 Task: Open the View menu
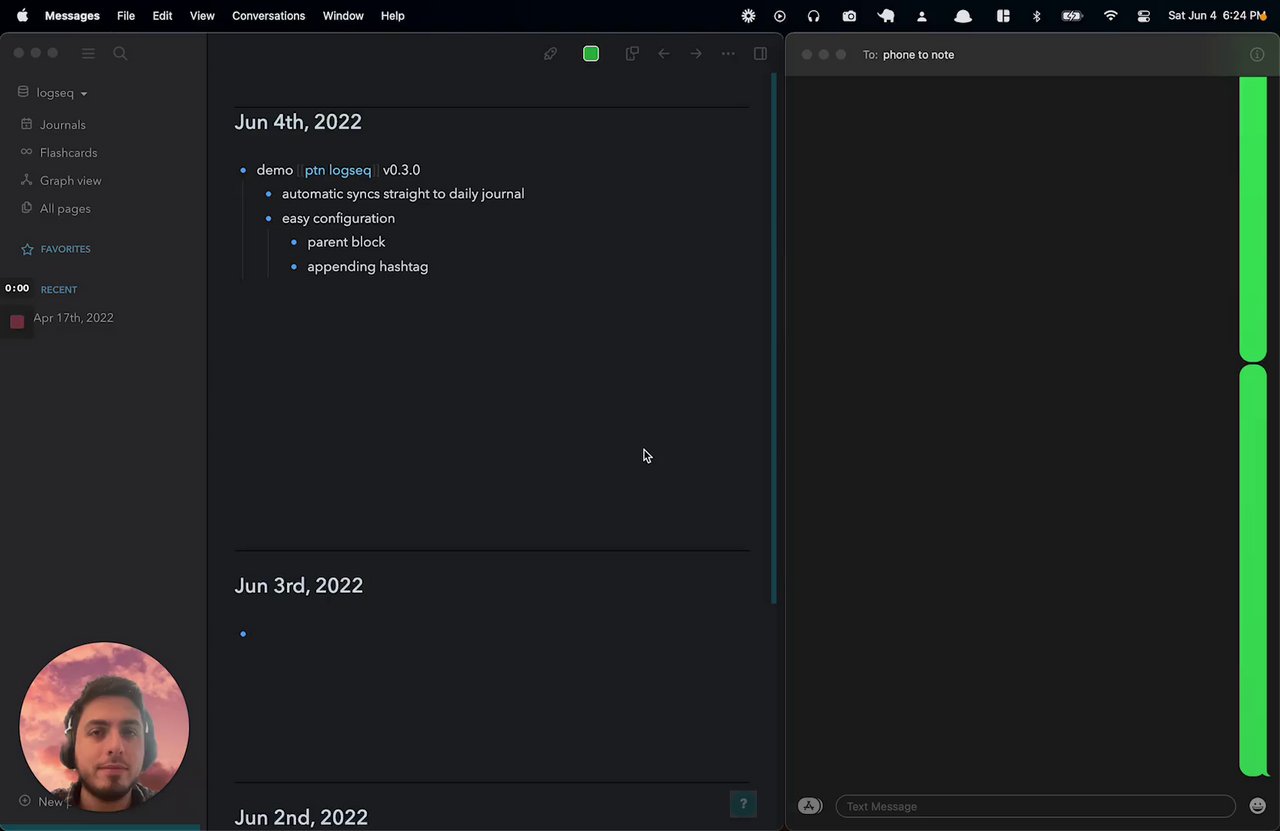202,16
